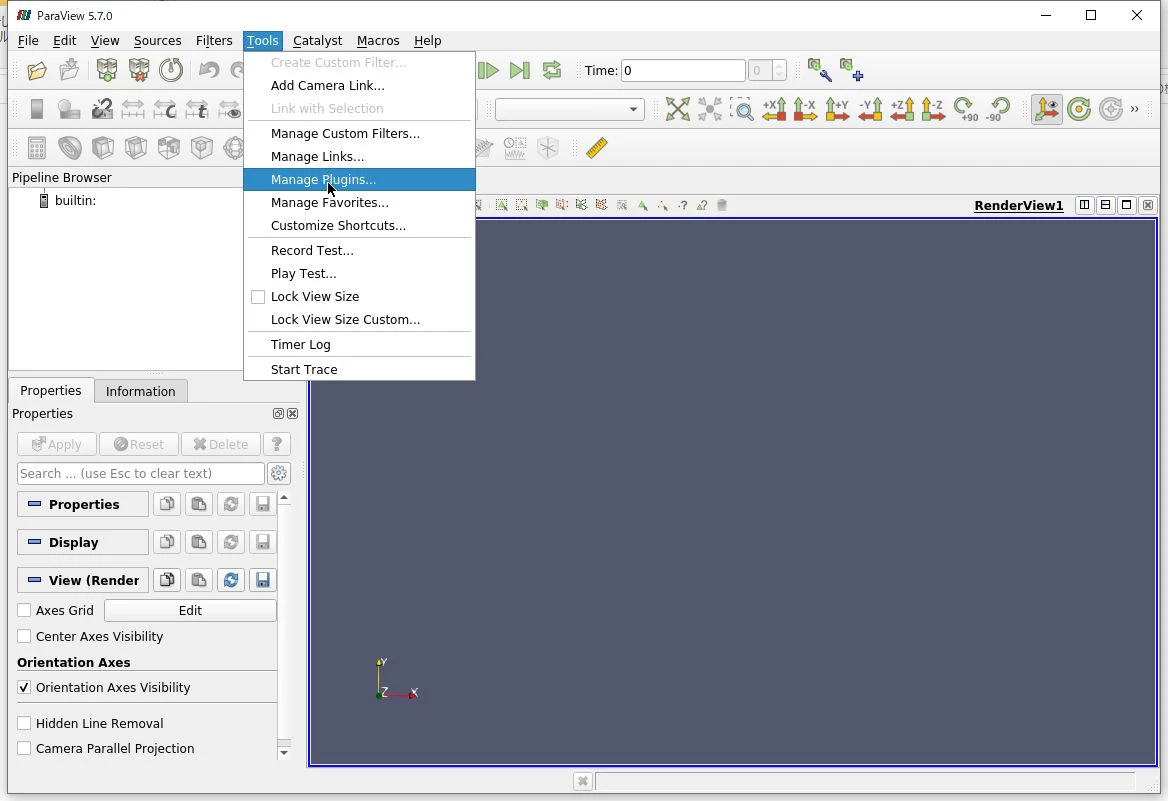
Task: Click the Disconnect from server icon
Action: coord(139,71)
